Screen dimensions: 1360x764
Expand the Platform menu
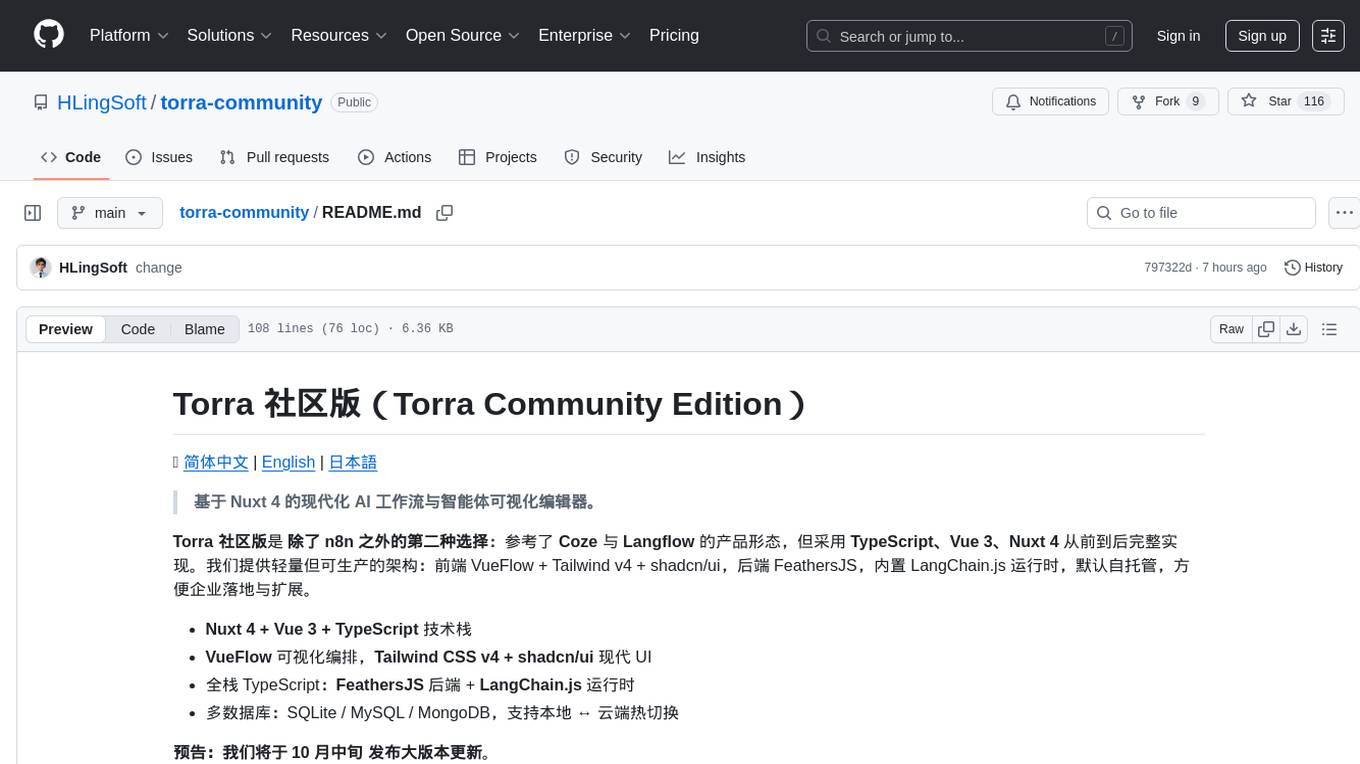(129, 35)
